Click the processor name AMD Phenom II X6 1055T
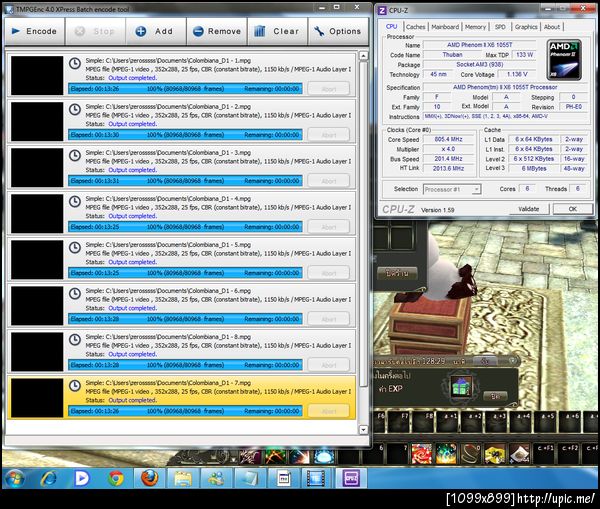This screenshot has width=600, height=509. pyautogui.click(x=479, y=45)
